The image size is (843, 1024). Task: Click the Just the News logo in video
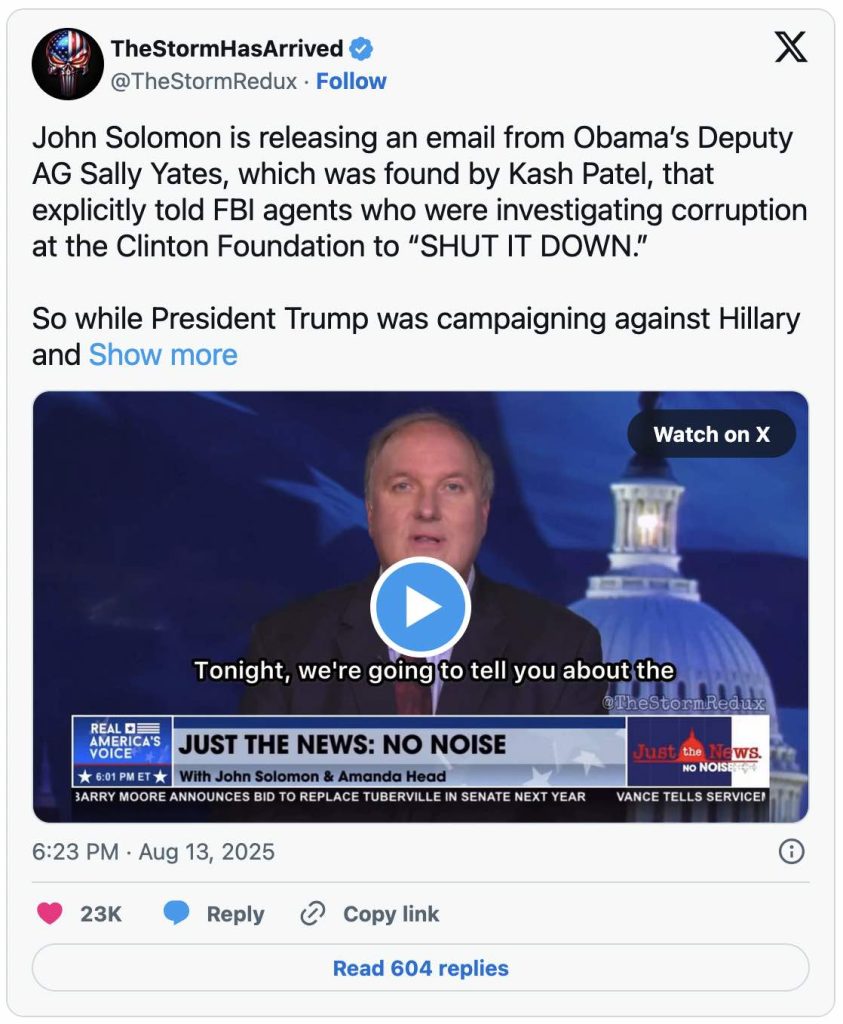click(x=697, y=752)
